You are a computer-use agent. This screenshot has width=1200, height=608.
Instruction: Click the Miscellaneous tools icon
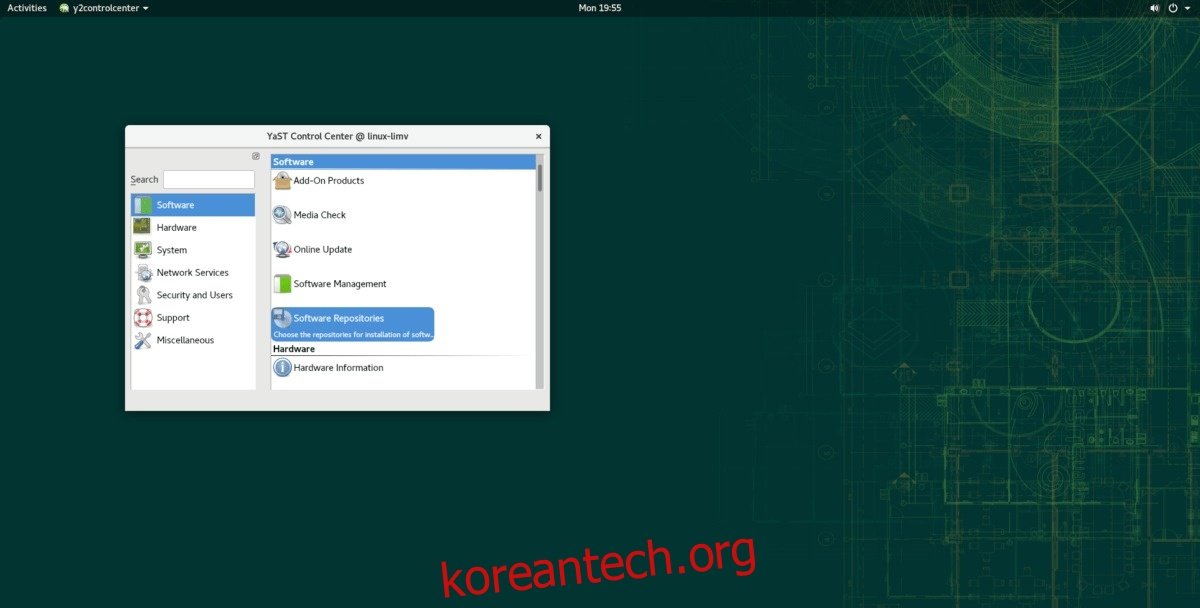pyautogui.click(x=143, y=340)
